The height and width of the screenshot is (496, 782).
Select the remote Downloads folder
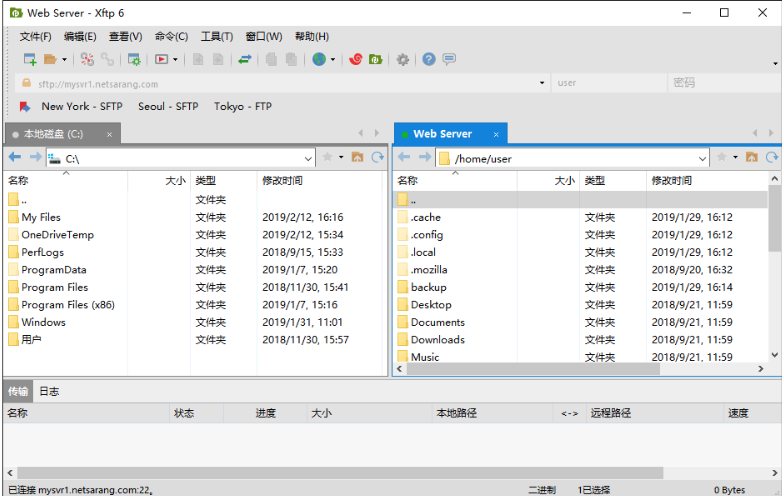(437, 339)
